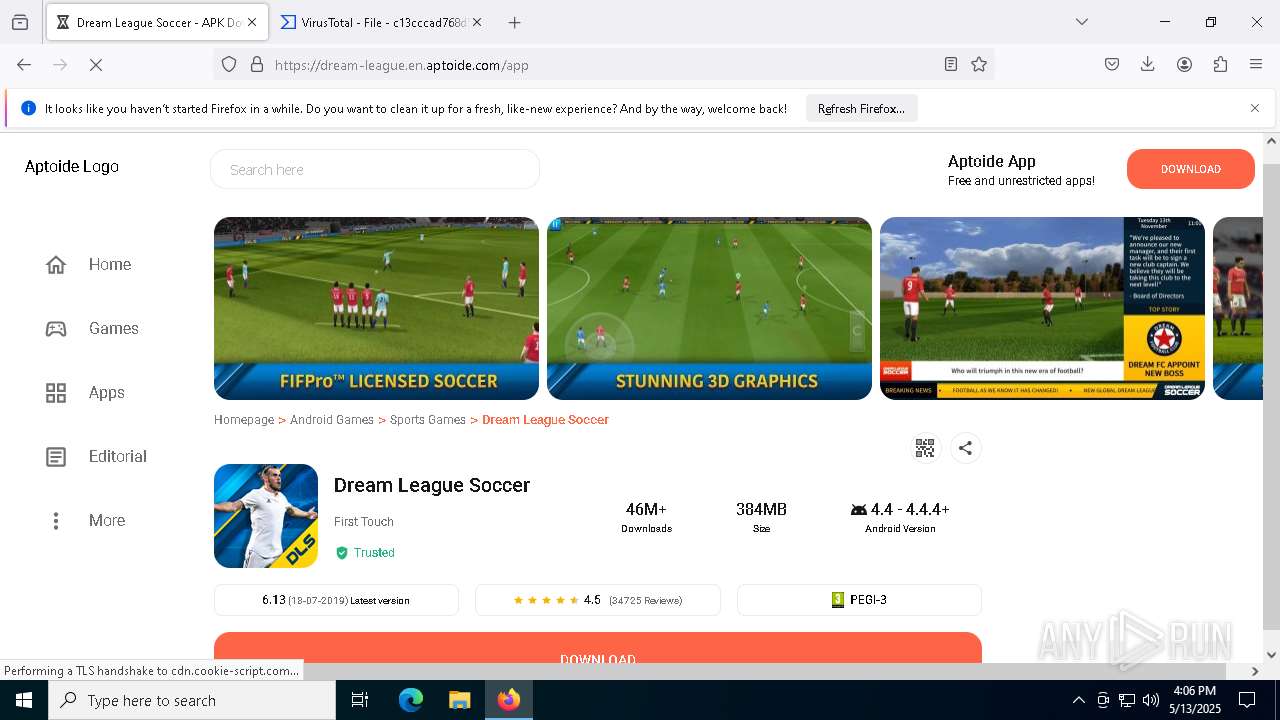Open Task View on taskbar
The width and height of the screenshot is (1280, 720).
[x=360, y=700]
